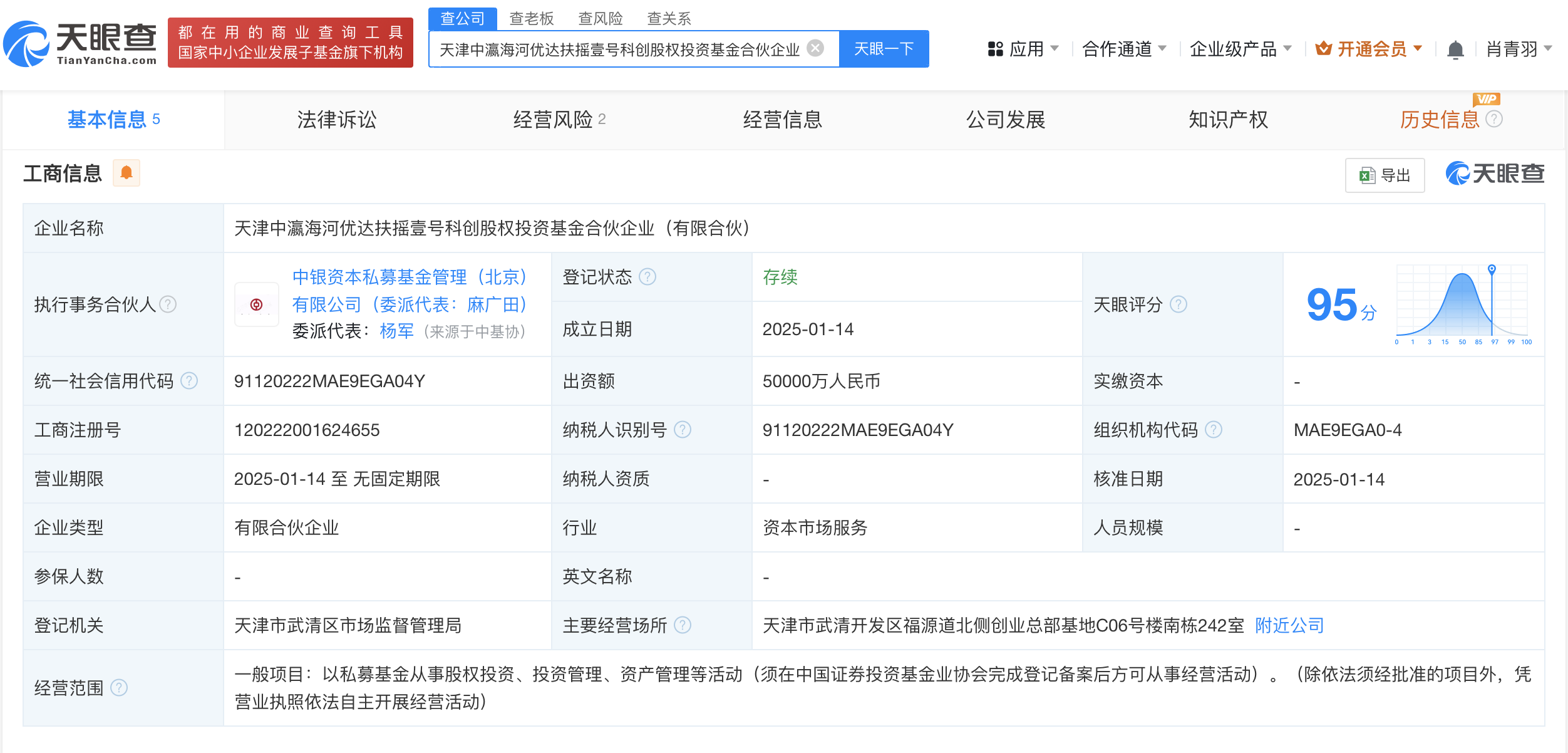Image resolution: width=1568 pixels, height=753 pixels.
Task: Select the credit code 91120222MAE9EGA04Y in 统一社会信用代码 row
Action: tap(329, 381)
